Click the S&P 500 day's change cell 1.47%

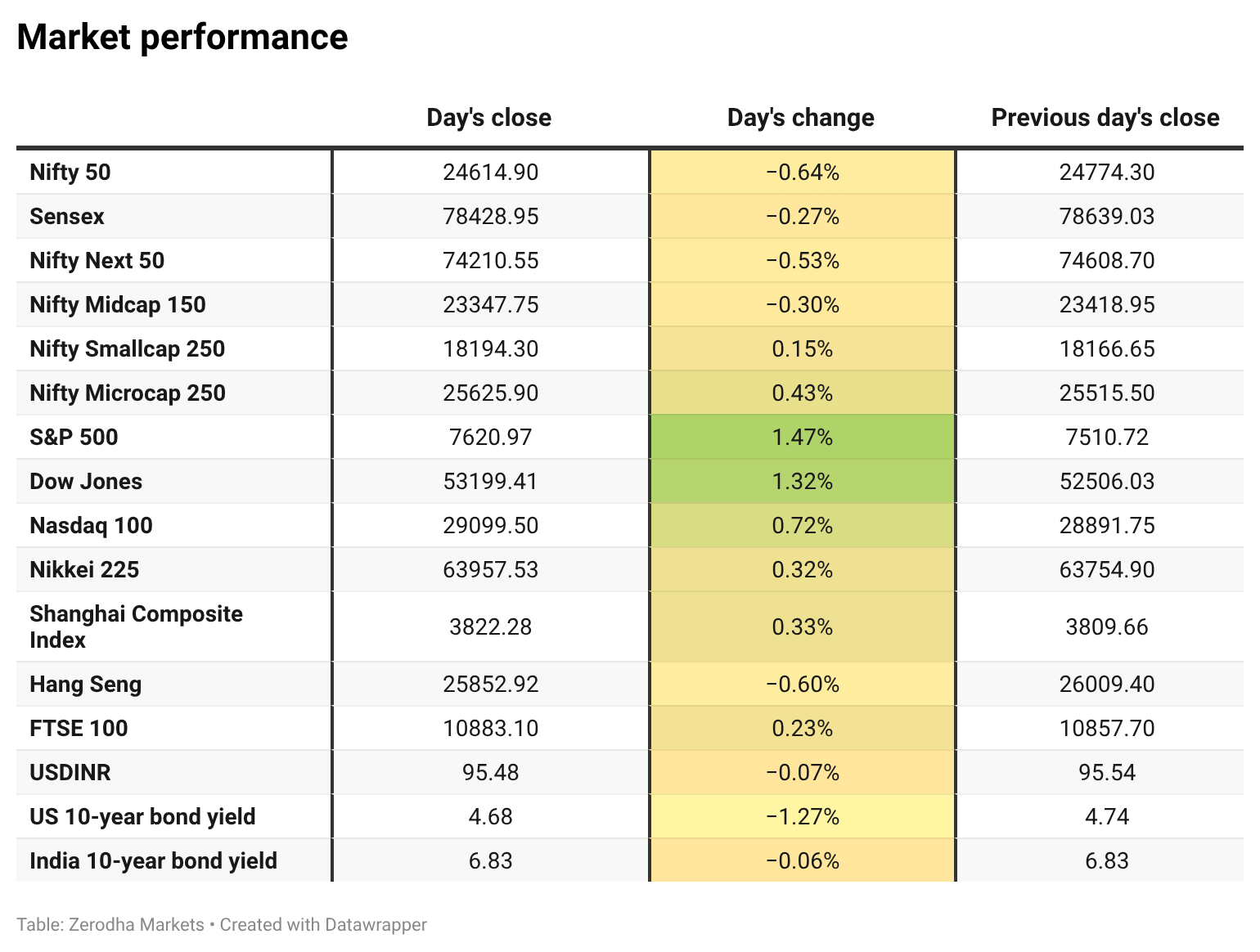(803, 438)
